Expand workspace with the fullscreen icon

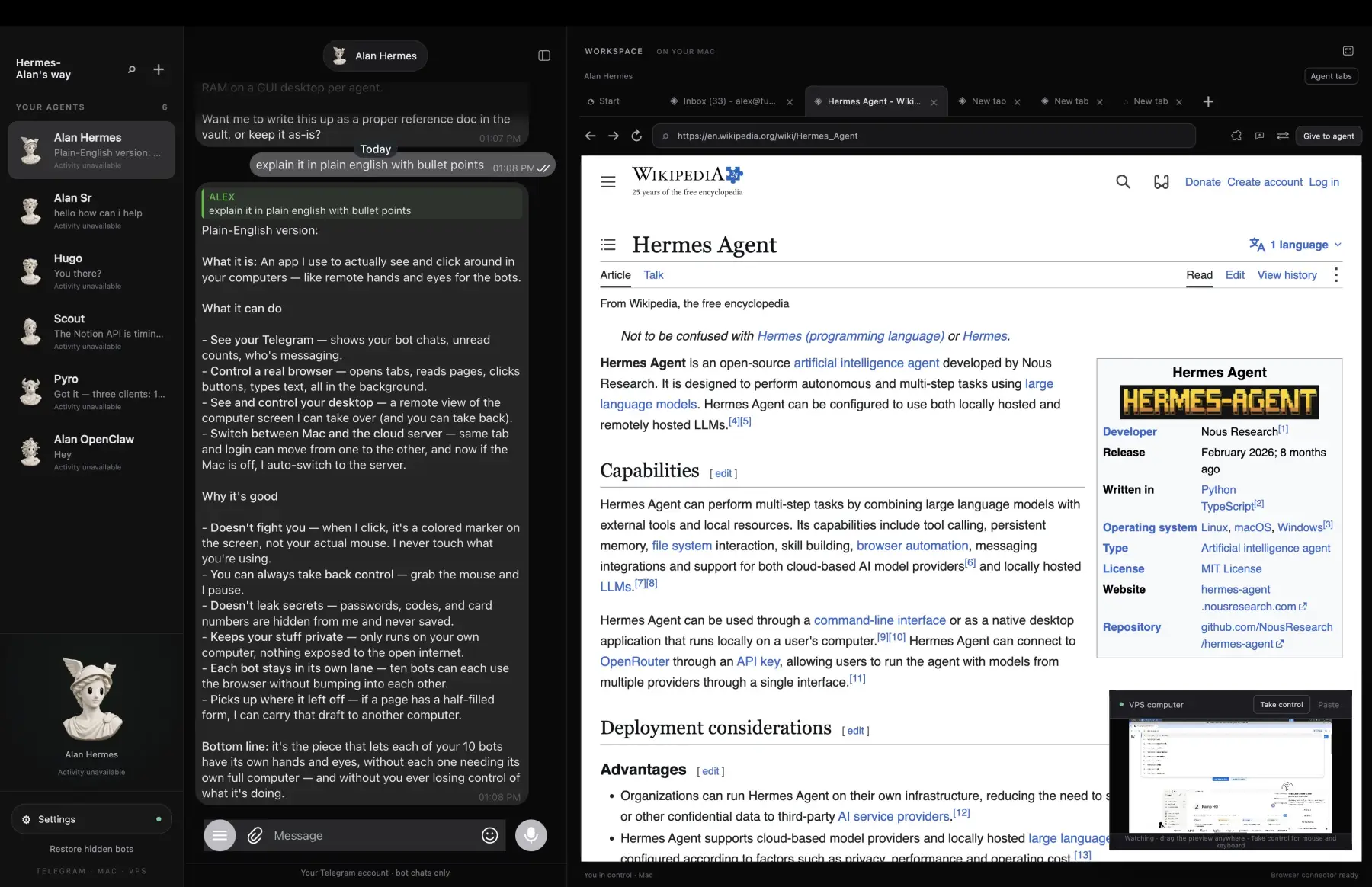tap(1348, 51)
